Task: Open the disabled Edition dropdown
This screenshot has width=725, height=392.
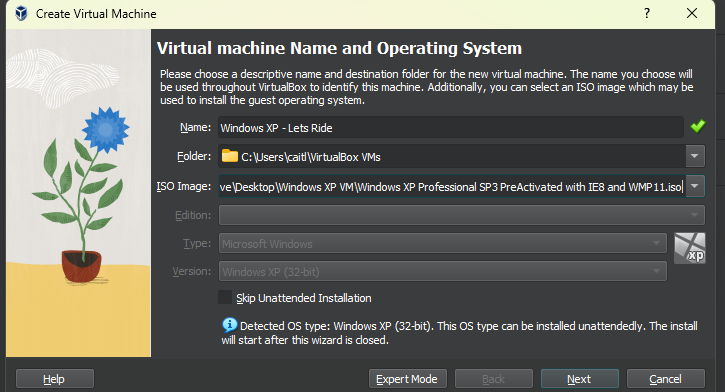Action: tap(461, 215)
